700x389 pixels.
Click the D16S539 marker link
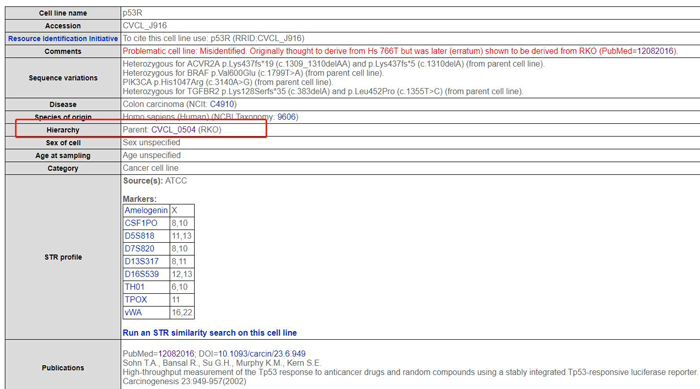142,274
